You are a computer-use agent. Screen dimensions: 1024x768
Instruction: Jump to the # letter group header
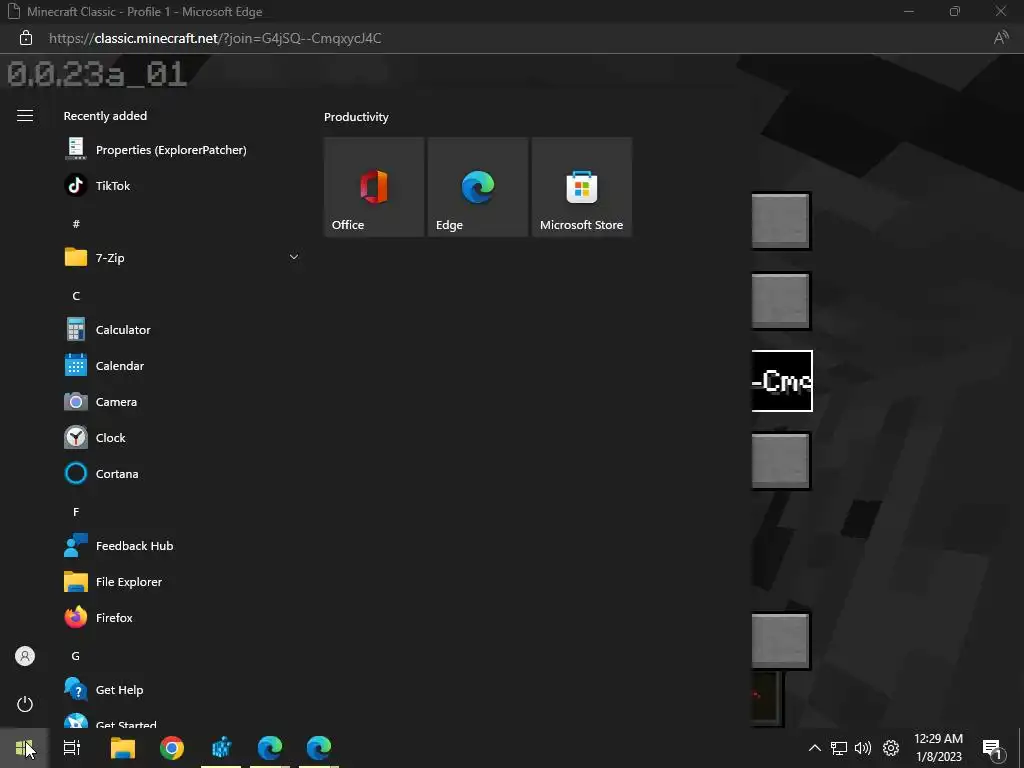pyautogui.click(x=76, y=224)
